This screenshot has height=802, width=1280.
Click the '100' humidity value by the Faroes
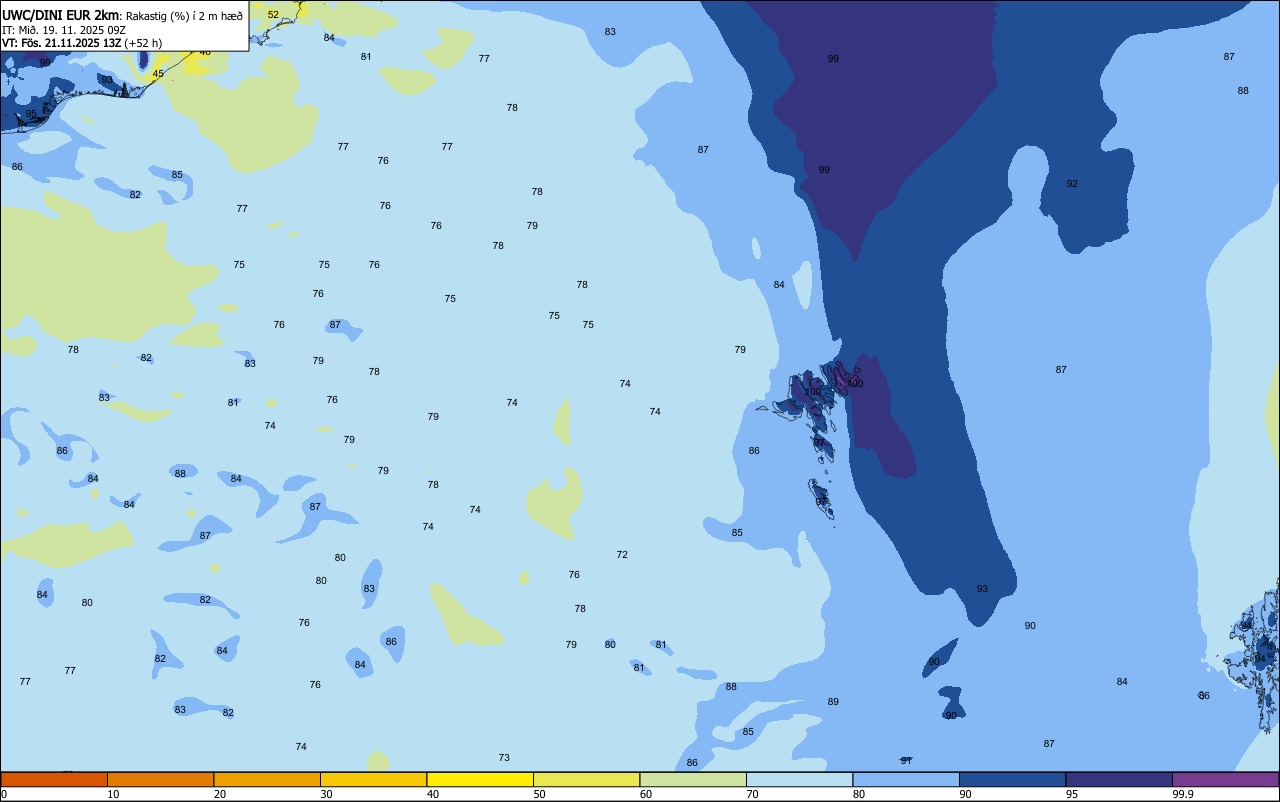[855, 384]
